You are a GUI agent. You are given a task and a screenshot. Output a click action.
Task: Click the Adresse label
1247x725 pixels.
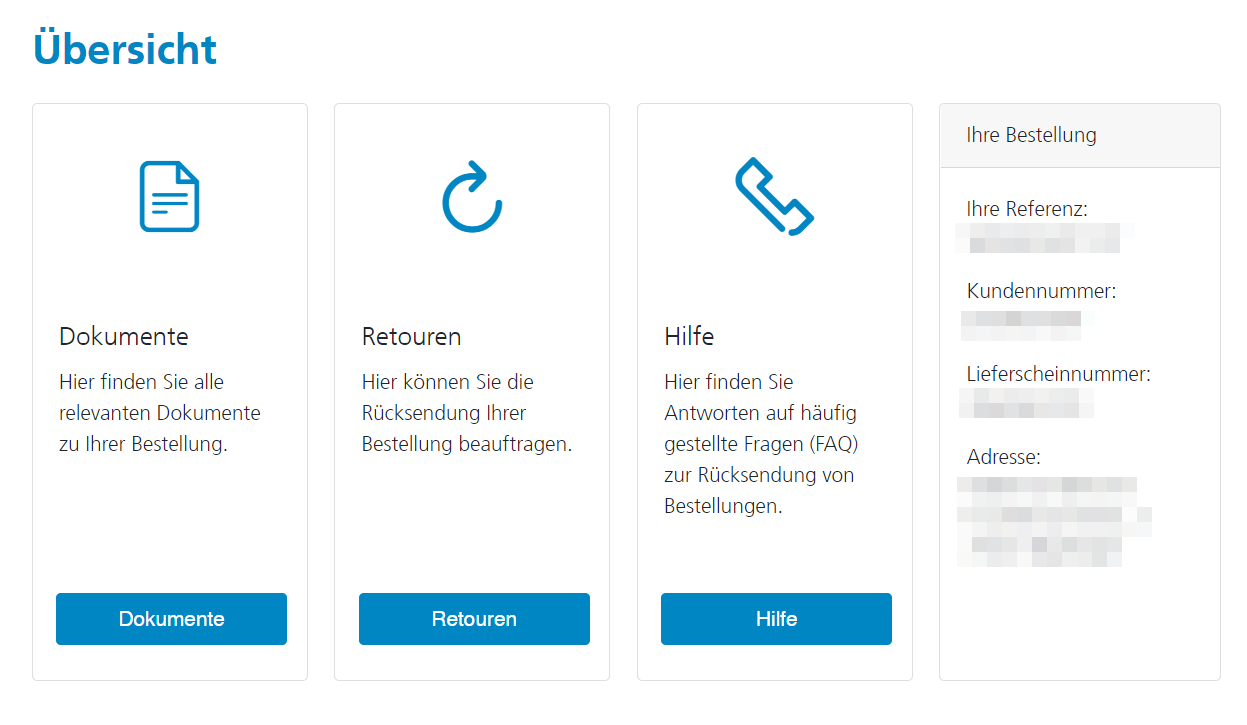pyautogui.click(x=1003, y=457)
